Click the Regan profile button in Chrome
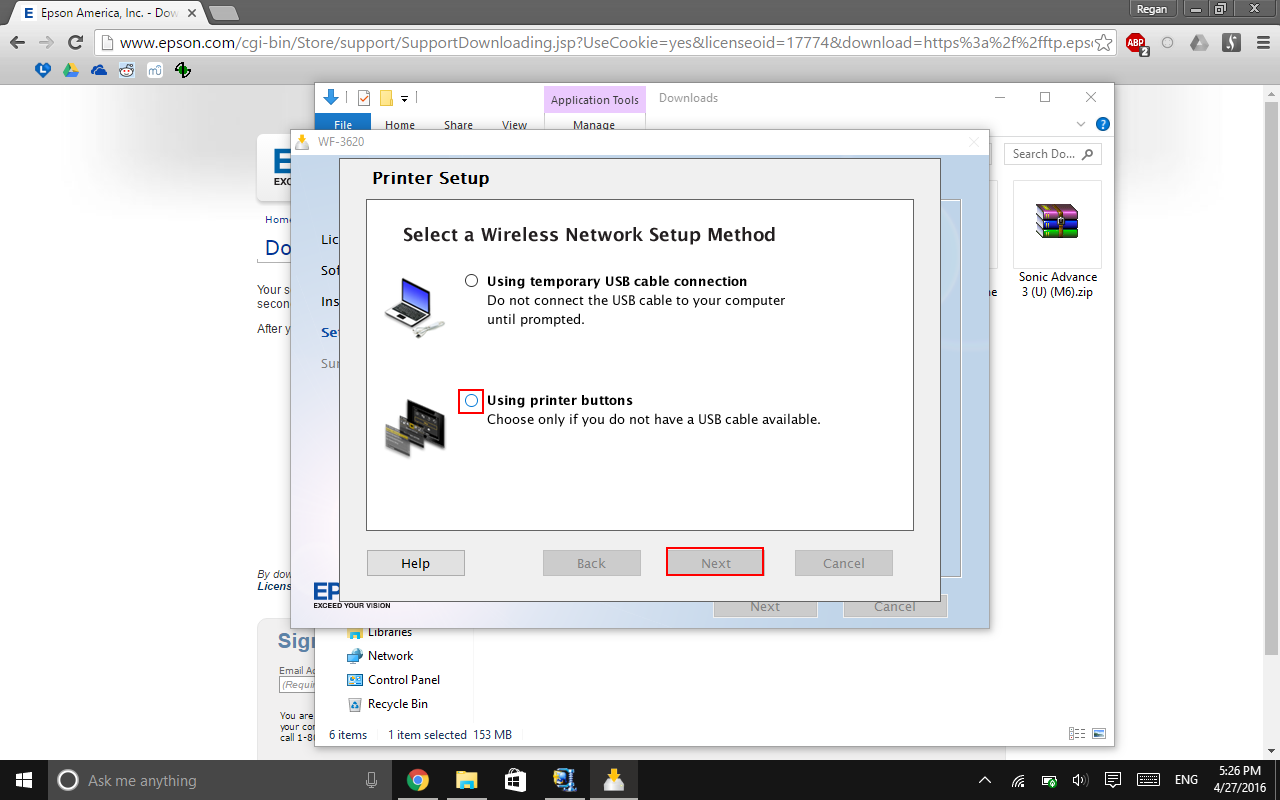Screen dimensions: 1280x800 coord(1152,9)
